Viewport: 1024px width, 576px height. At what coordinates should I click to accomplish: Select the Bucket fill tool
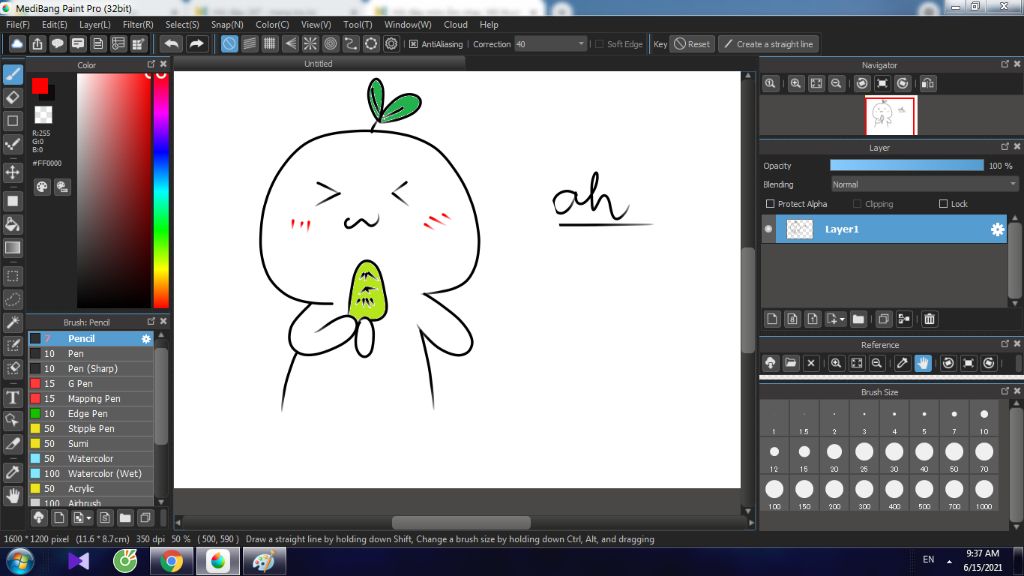coord(13,225)
